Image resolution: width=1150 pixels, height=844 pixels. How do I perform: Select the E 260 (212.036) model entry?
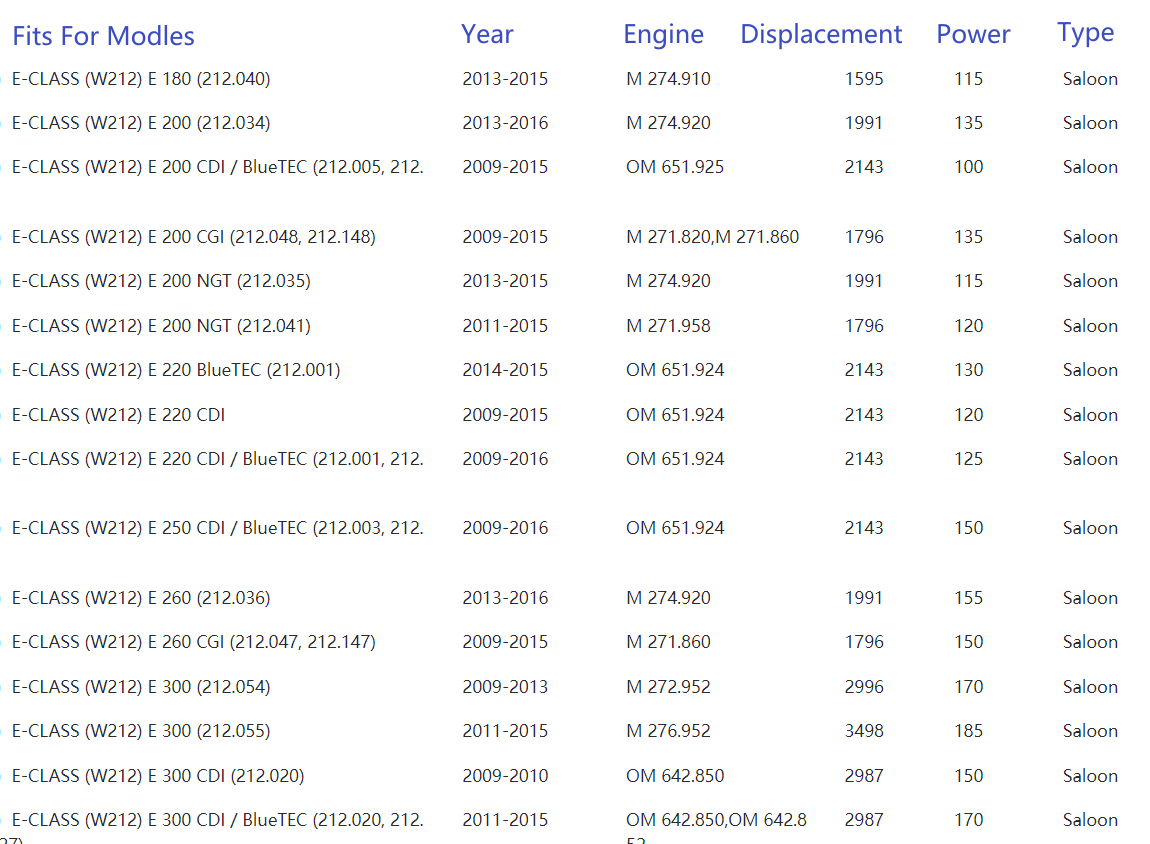(x=141, y=598)
